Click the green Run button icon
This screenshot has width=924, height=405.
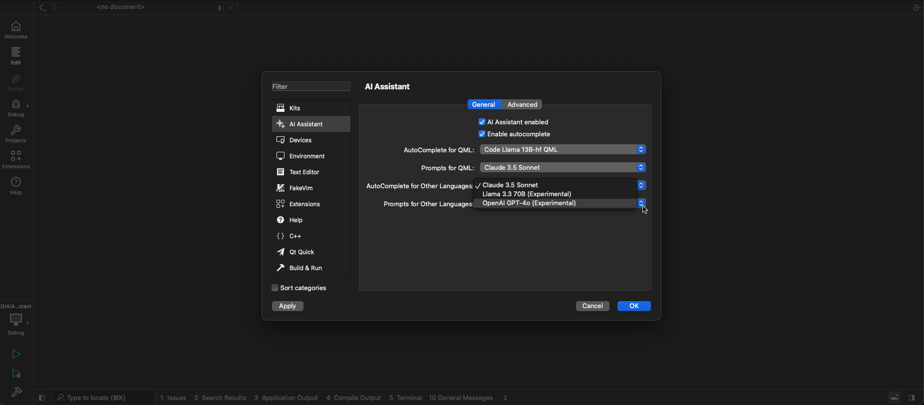(16, 354)
